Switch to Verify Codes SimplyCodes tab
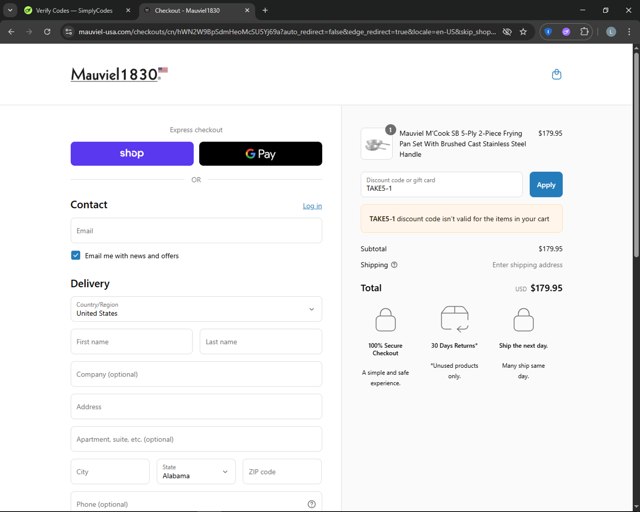This screenshot has width=640, height=512. click(74, 11)
